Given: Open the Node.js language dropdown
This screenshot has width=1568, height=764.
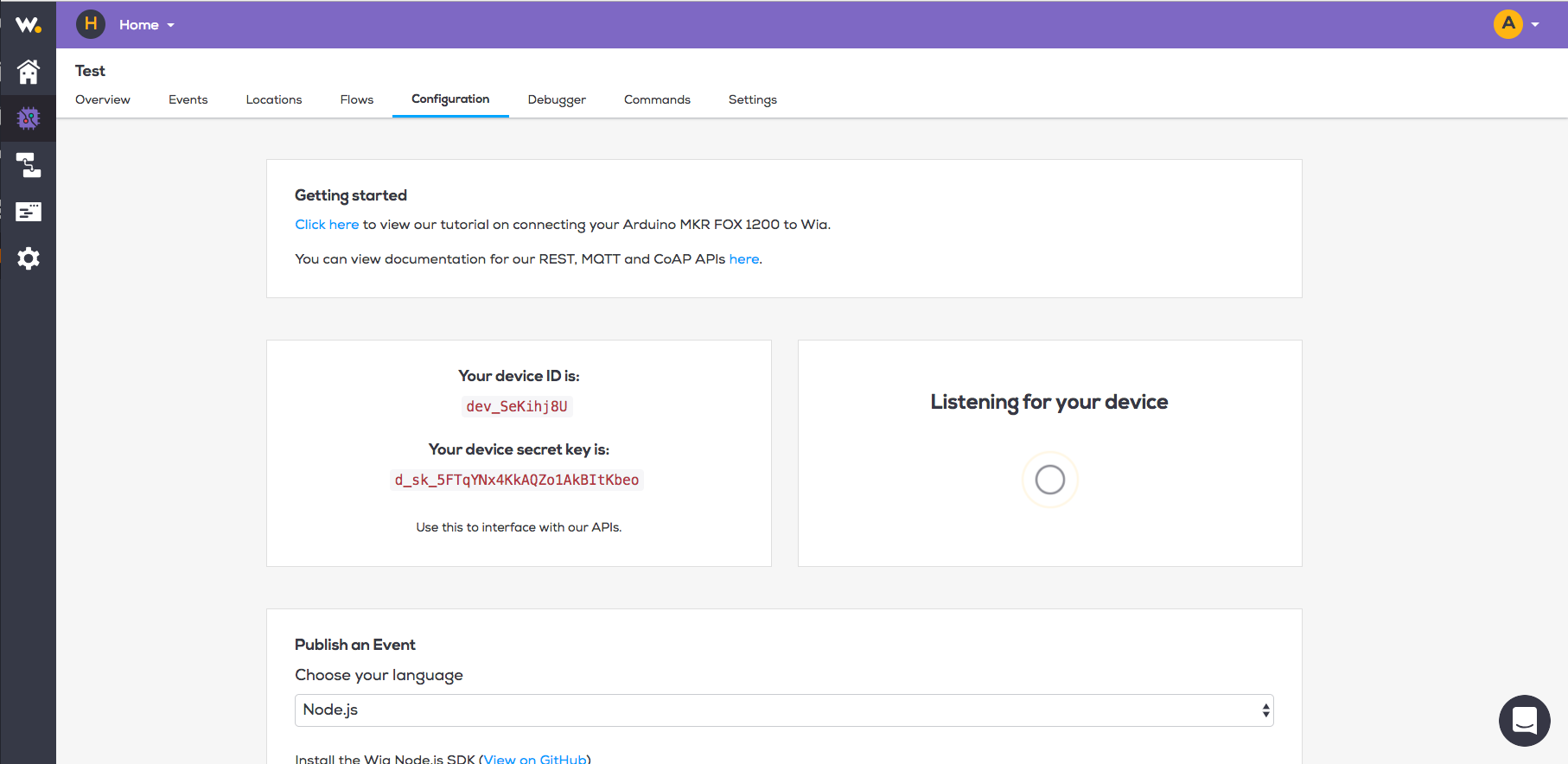Looking at the screenshot, I should point(784,710).
